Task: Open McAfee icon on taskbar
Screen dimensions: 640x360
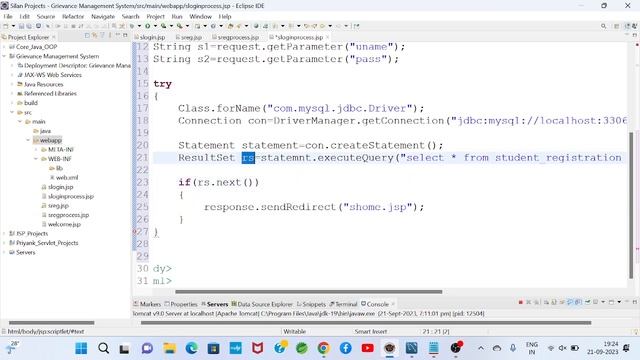Action: pos(258,348)
